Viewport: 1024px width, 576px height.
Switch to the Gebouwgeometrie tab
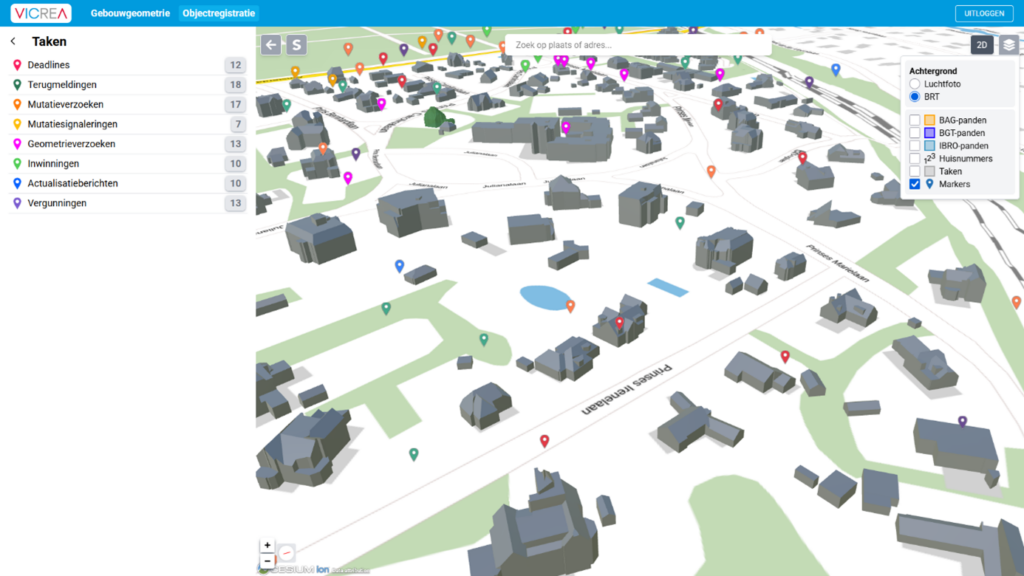130,14
